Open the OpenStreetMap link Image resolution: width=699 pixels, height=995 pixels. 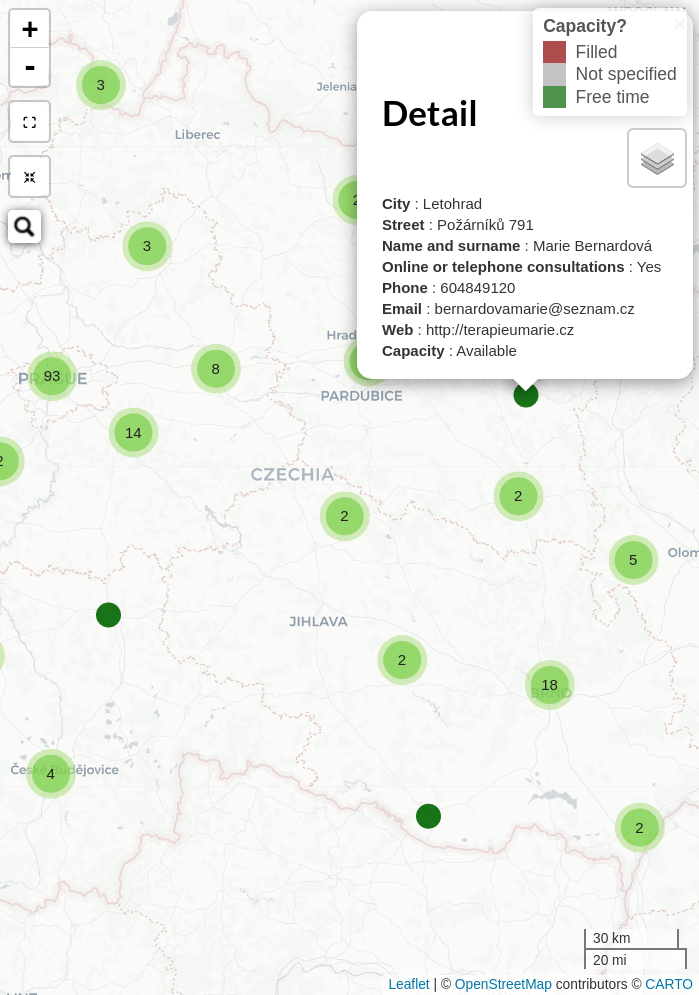pyautogui.click(x=503, y=984)
